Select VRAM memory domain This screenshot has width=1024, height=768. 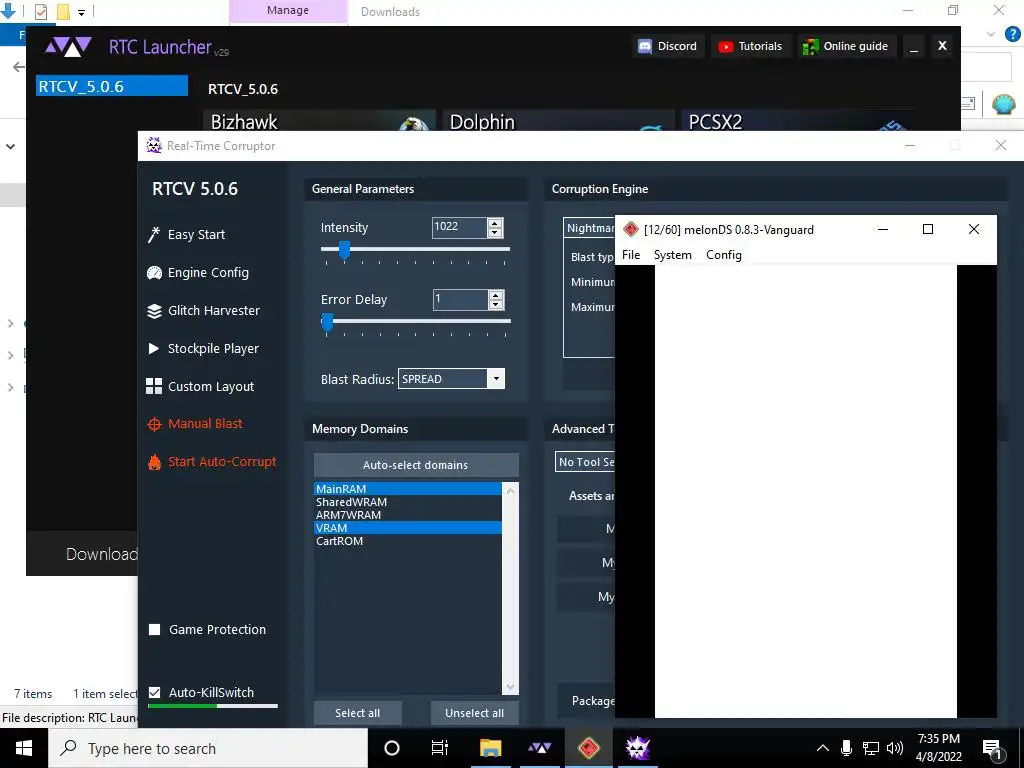coord(408,528)
